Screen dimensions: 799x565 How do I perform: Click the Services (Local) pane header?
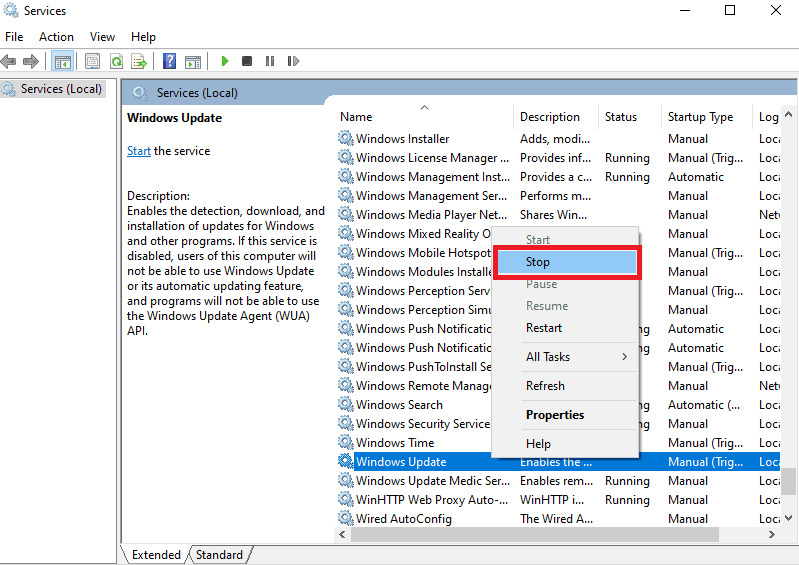click(197, 93)
